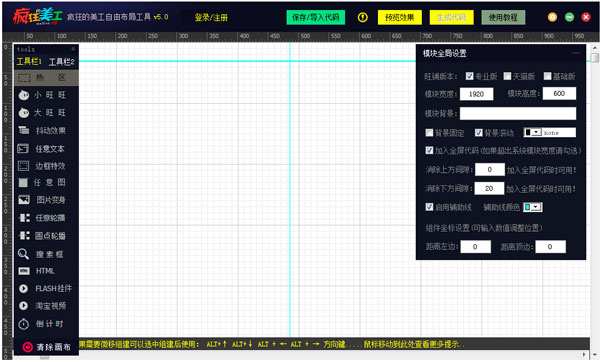The image size is (600, 362).
Task: Select the 小旺旺 tool icon
Action: [x=24, y=95]
